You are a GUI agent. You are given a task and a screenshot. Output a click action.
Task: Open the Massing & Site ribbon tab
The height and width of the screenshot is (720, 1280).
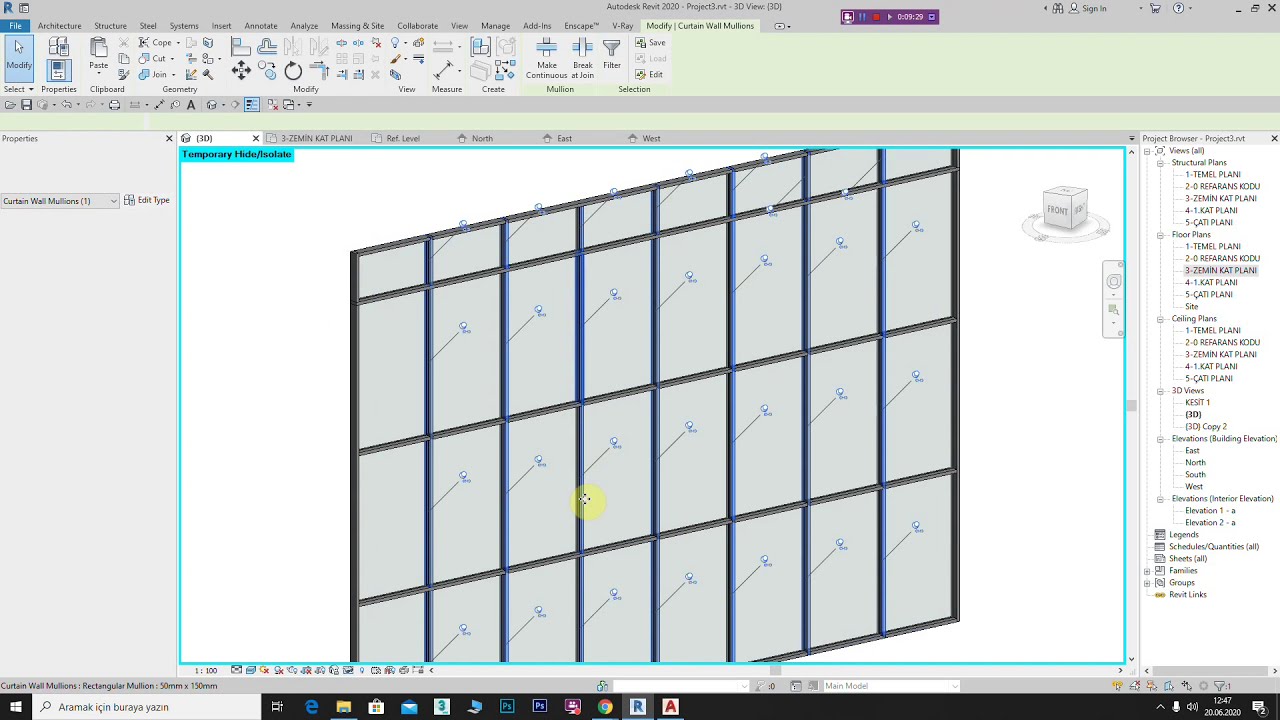357,26
